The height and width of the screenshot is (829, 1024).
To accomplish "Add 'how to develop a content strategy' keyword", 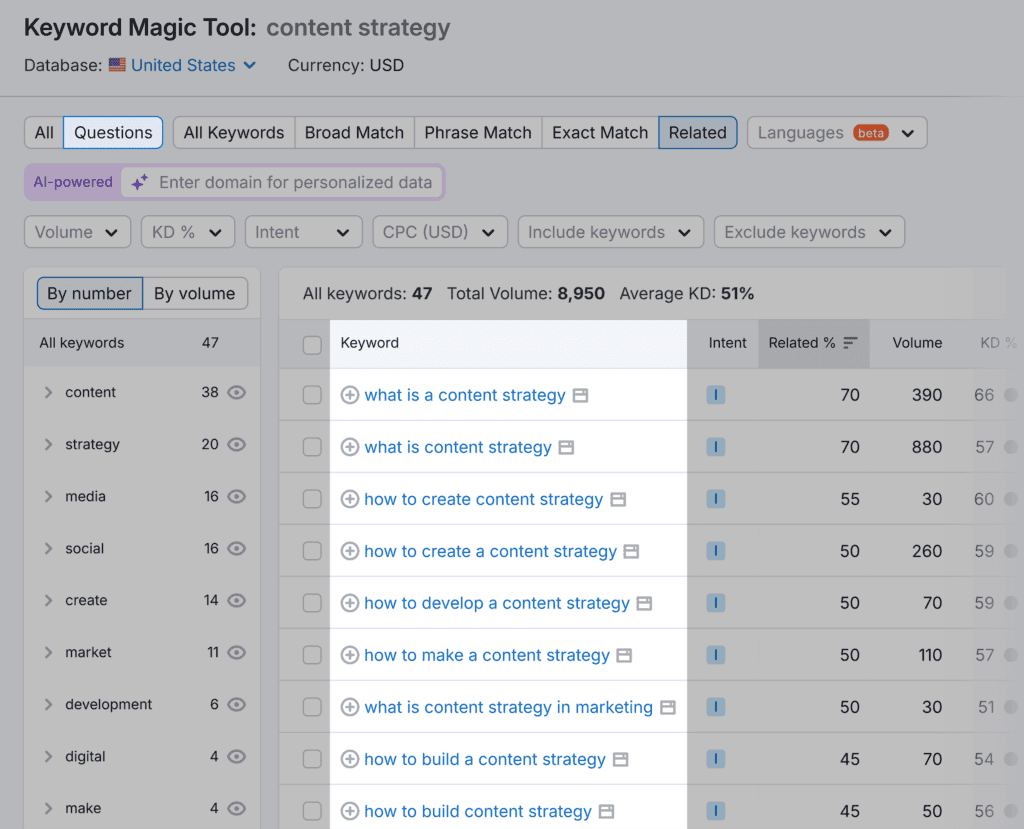I will pyautogui.click(x=349, y=603).
